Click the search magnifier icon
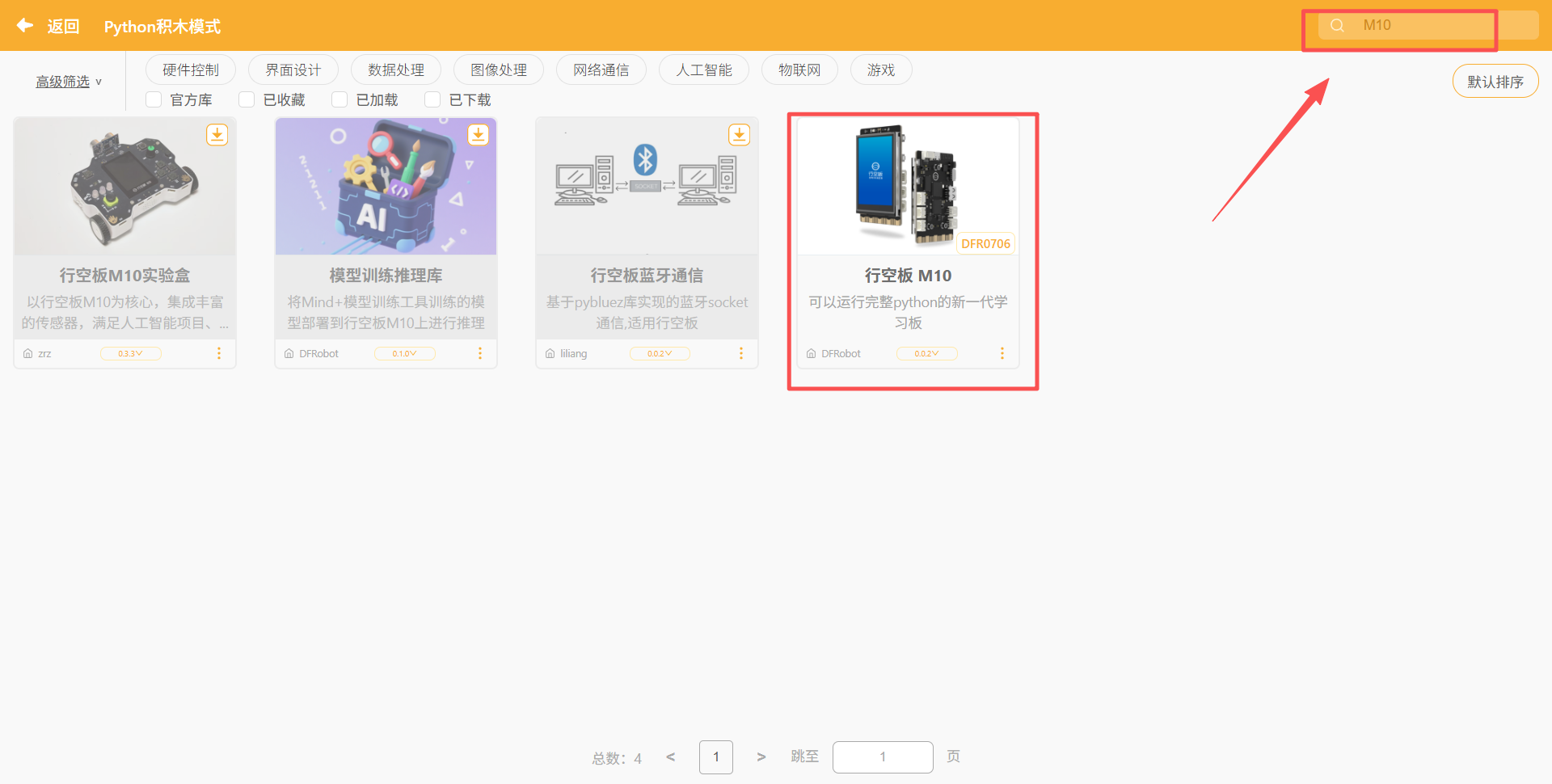 click(x=1335, y=25)
